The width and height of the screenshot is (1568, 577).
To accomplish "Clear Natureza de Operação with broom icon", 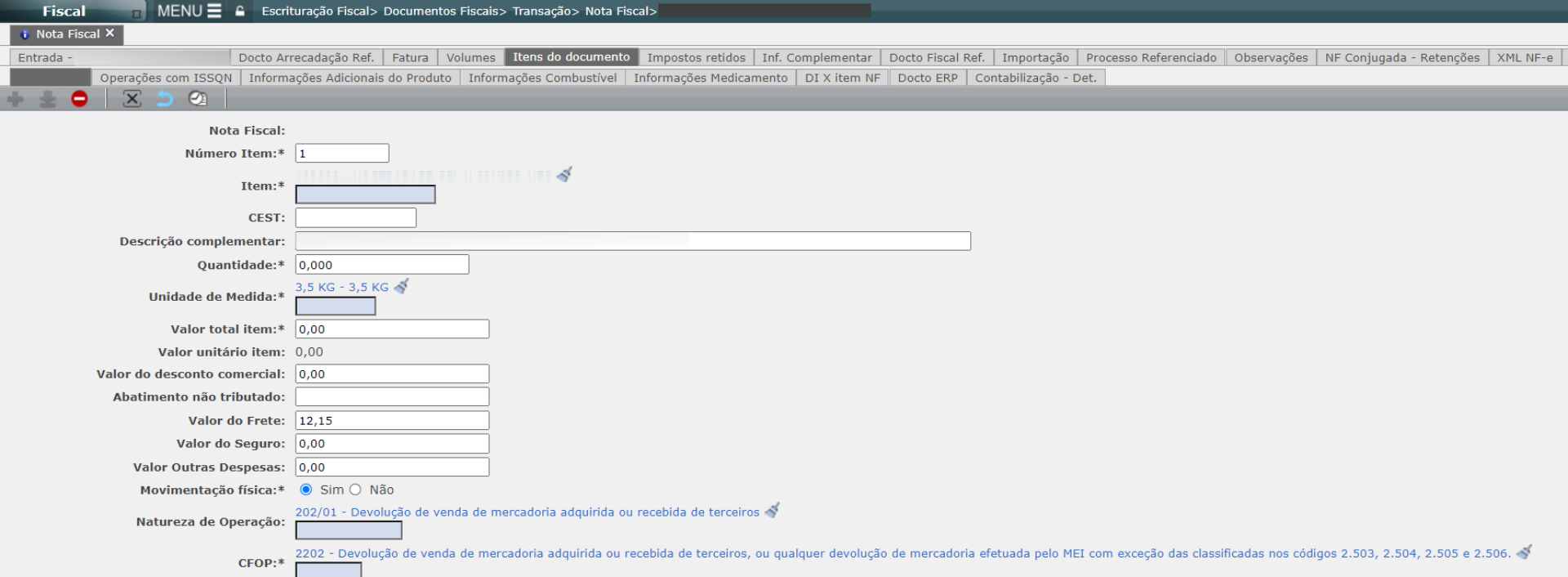I will (772, 512).
